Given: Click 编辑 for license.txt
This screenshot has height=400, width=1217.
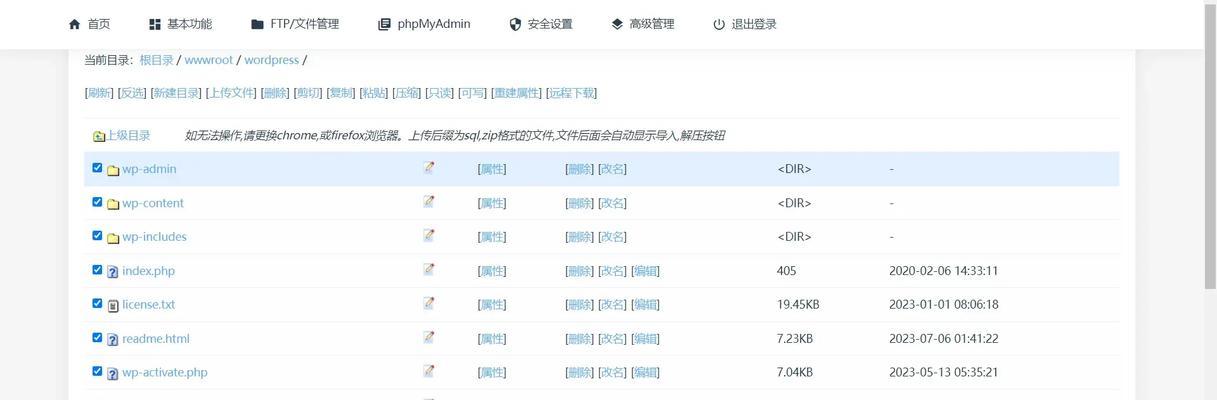Looking at the screenshot, I should pos(645,304).
